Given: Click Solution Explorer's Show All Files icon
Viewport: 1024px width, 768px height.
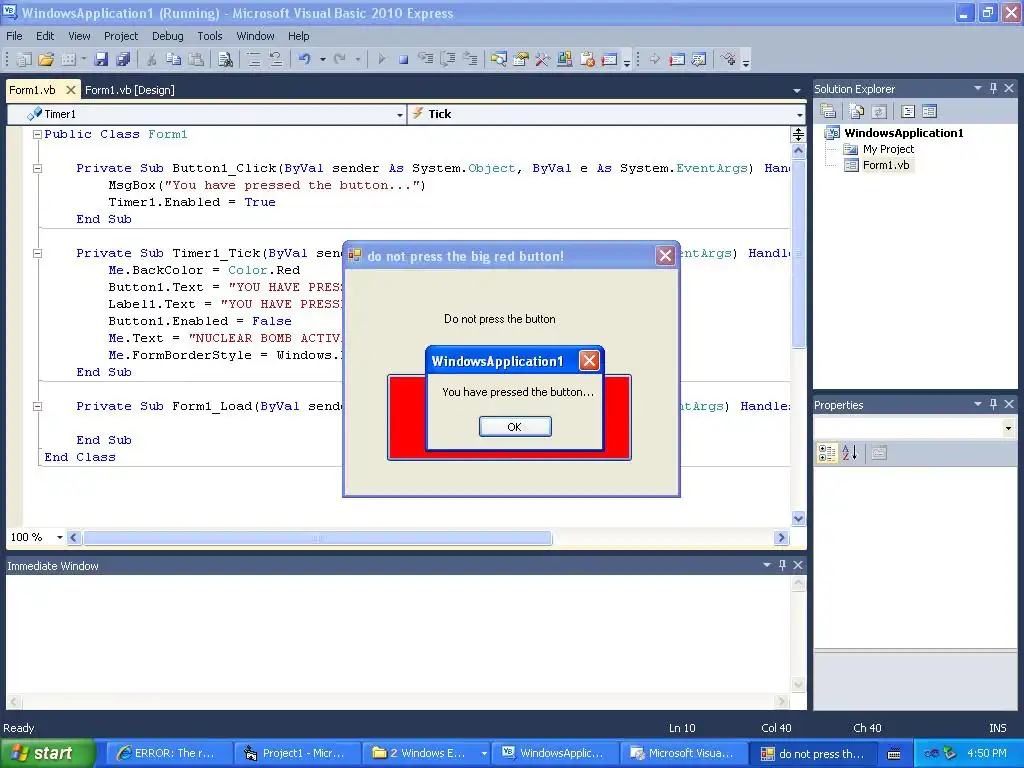Looking at the screenshot, I should (x=856, y=112).
